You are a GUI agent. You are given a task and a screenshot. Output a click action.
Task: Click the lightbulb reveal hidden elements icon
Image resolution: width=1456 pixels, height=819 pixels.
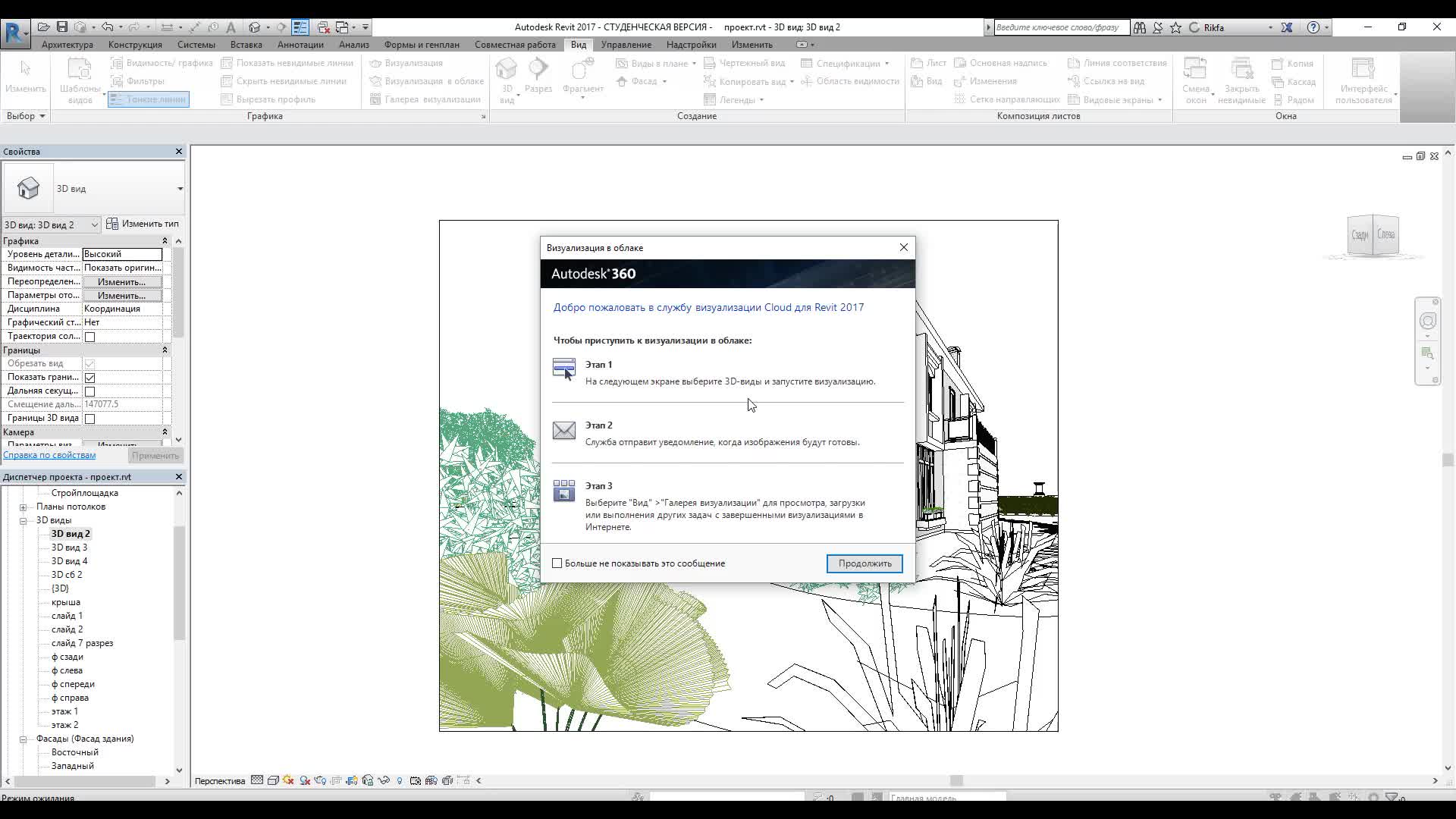coord(400,780)
